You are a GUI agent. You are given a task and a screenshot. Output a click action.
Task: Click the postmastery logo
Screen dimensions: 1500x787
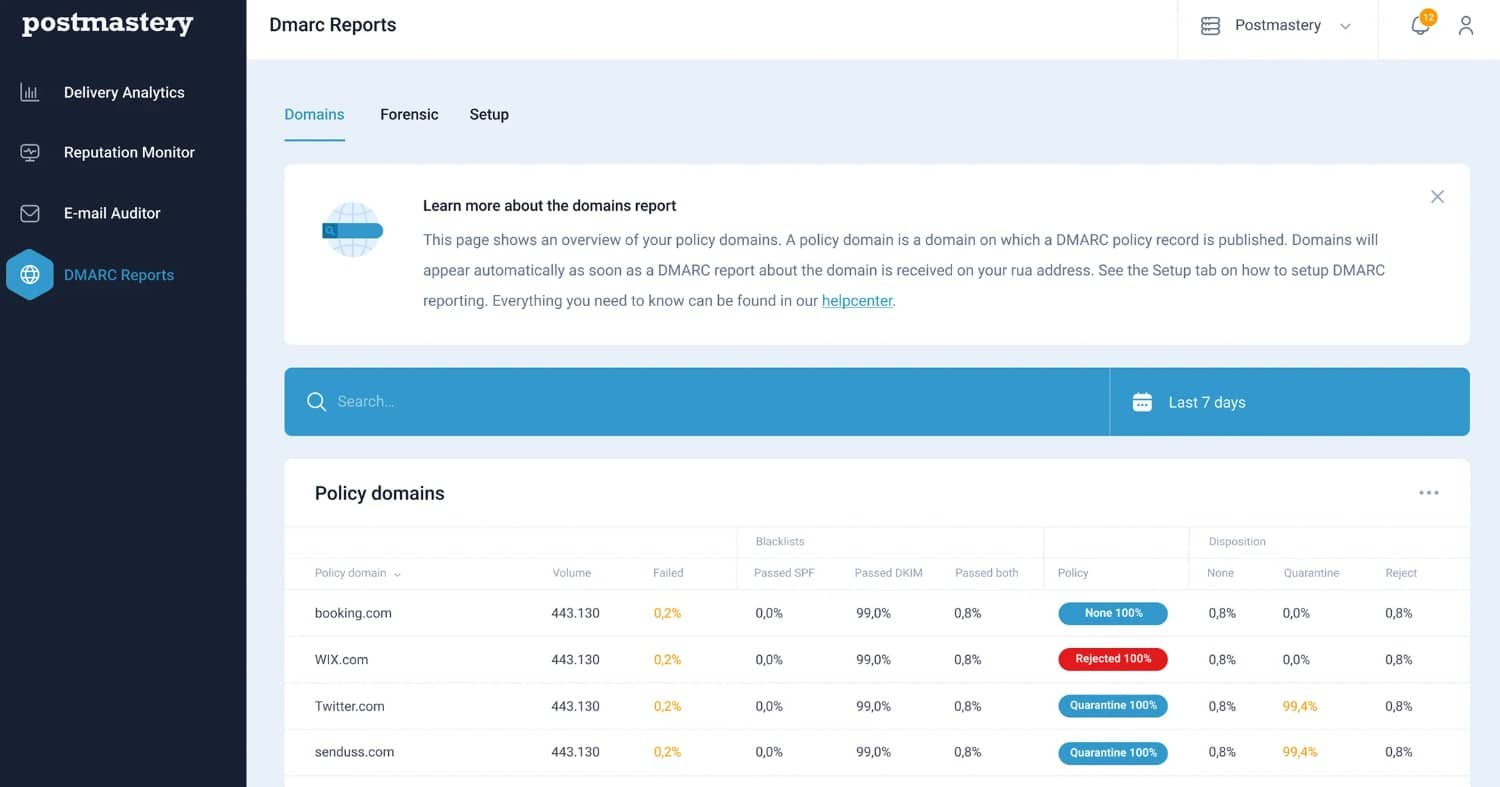pyautogui.click(x=107, y=24)
